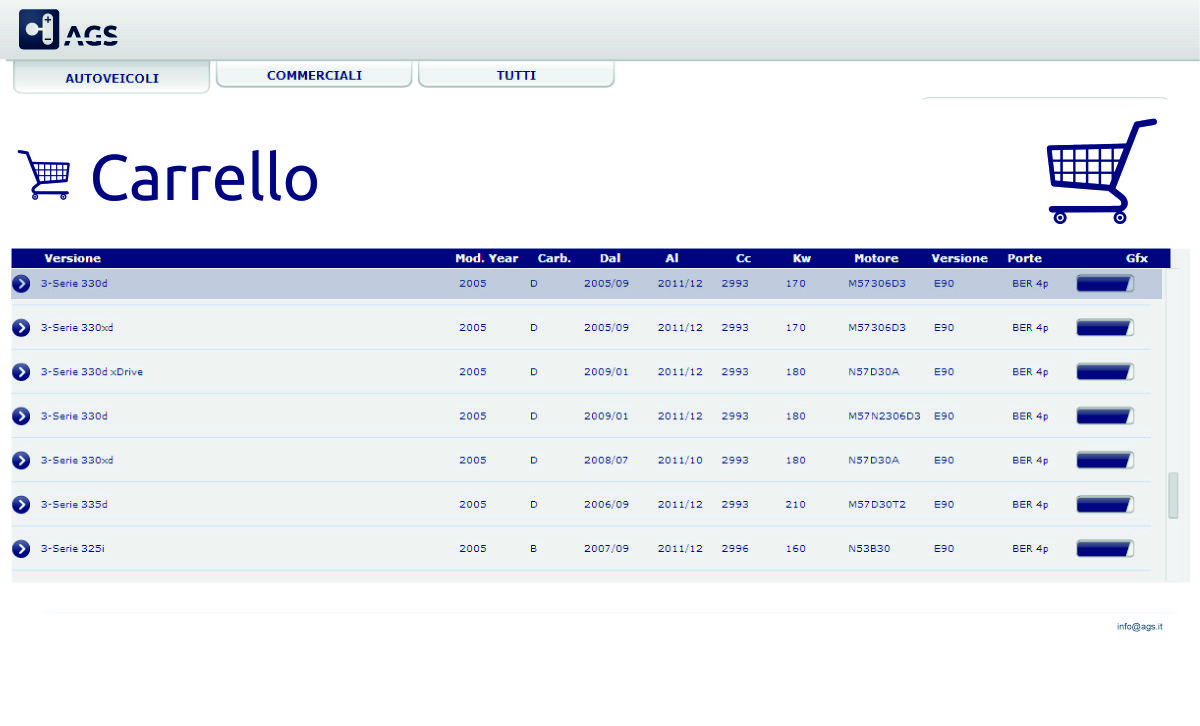Click the 2006/09 start date cell
The height and width of the screenshot is (726, 1200).
[606, 505]
